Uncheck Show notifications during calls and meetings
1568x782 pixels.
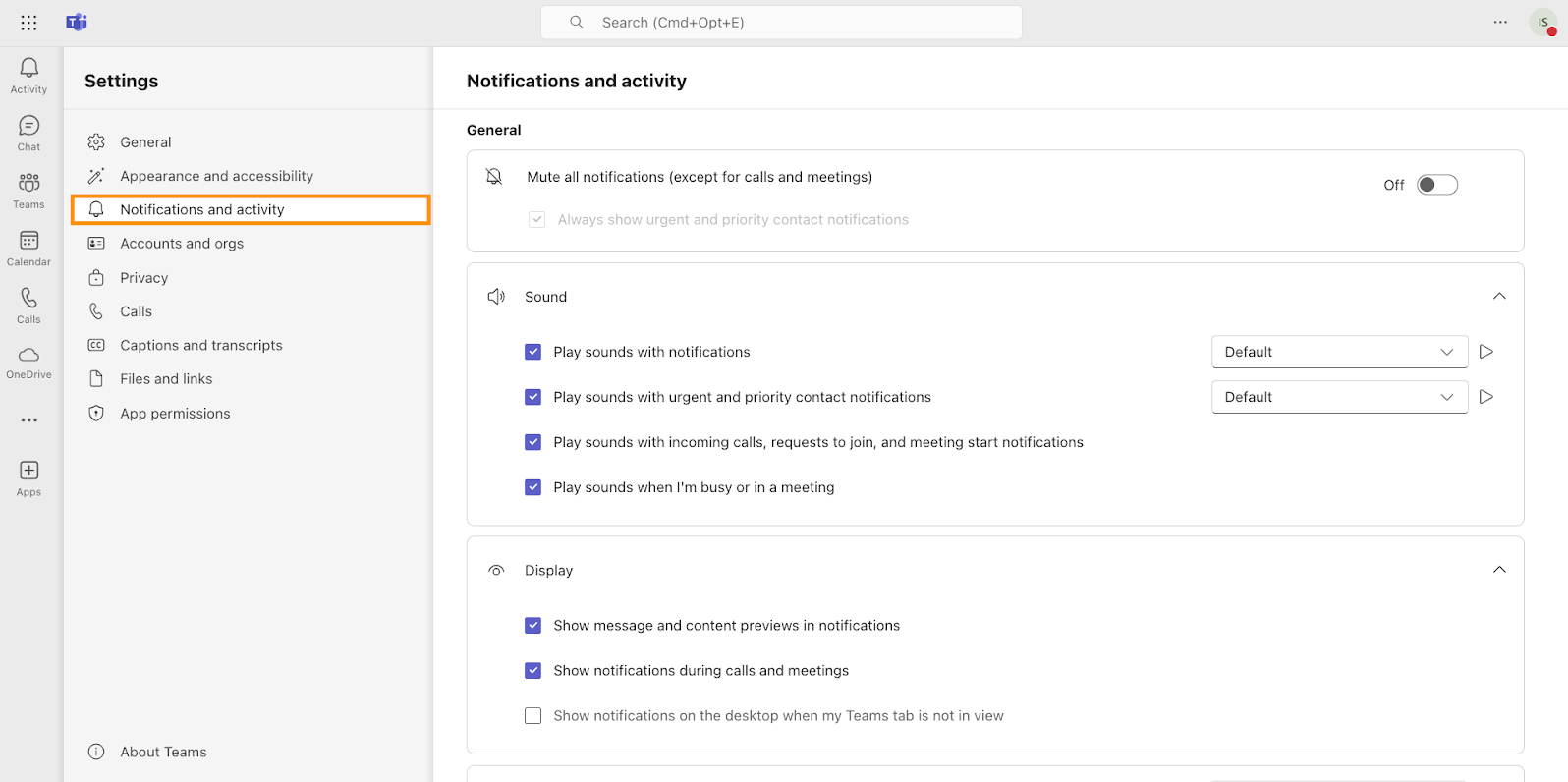tap(533, 671)
